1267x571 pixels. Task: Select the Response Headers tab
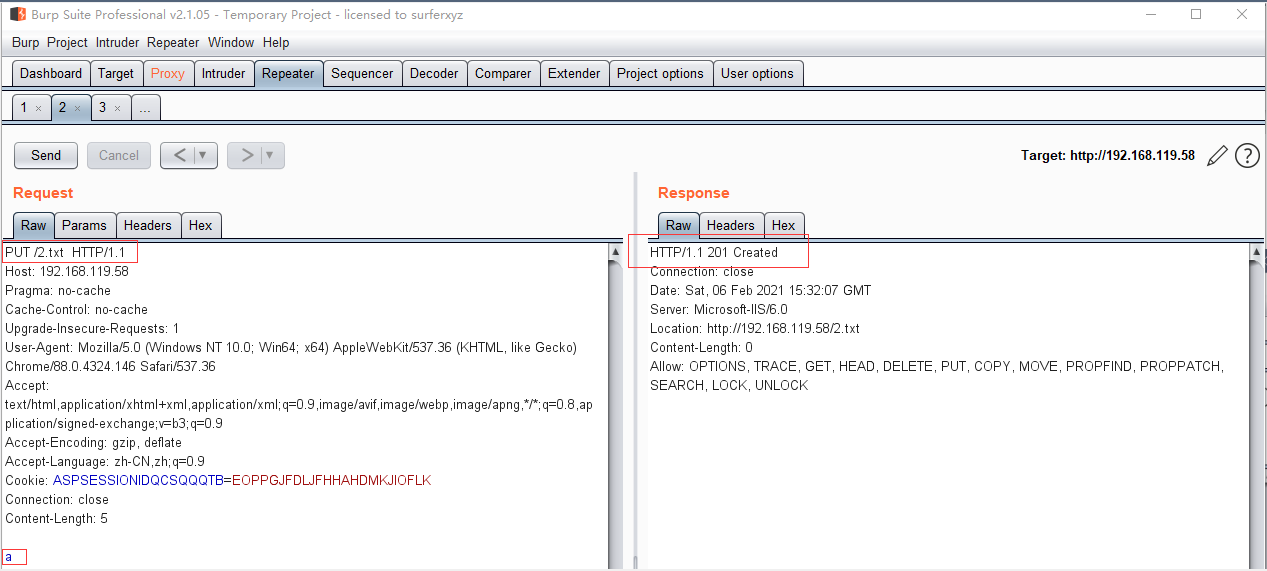point(731,225)
